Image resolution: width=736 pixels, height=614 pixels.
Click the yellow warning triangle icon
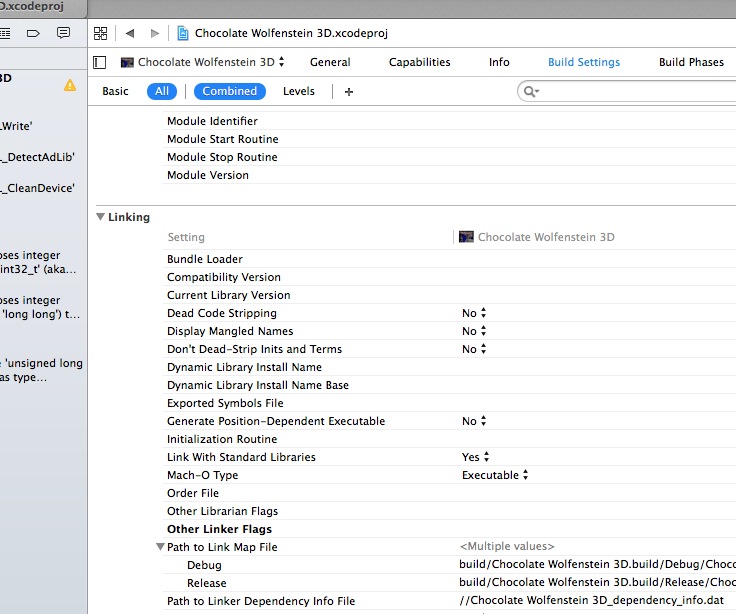point(70,85)
